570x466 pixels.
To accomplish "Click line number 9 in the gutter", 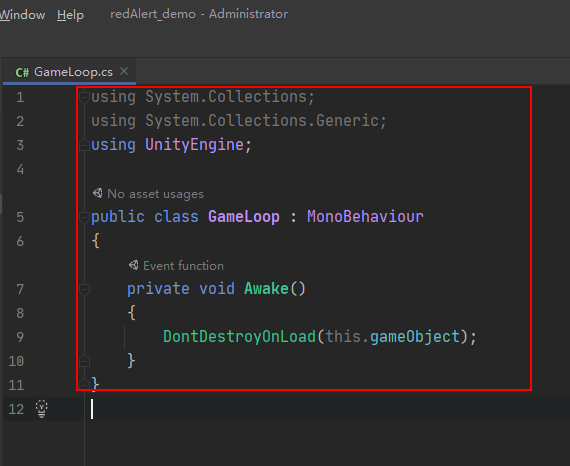I will [20, 337].
